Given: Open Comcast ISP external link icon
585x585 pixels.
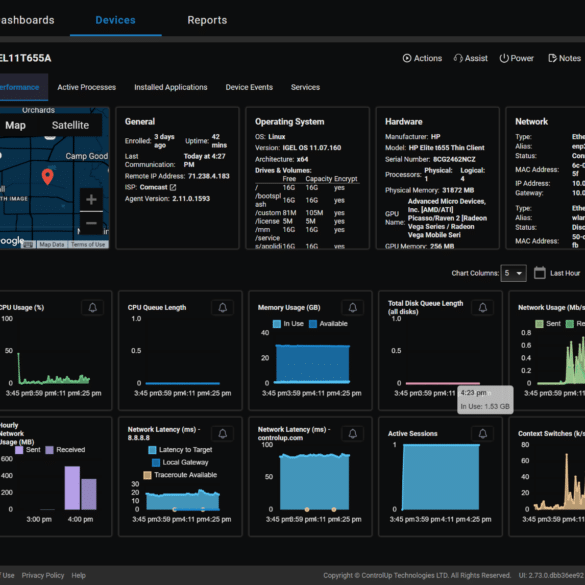Looking at the screenshot, I should [173, 187].
